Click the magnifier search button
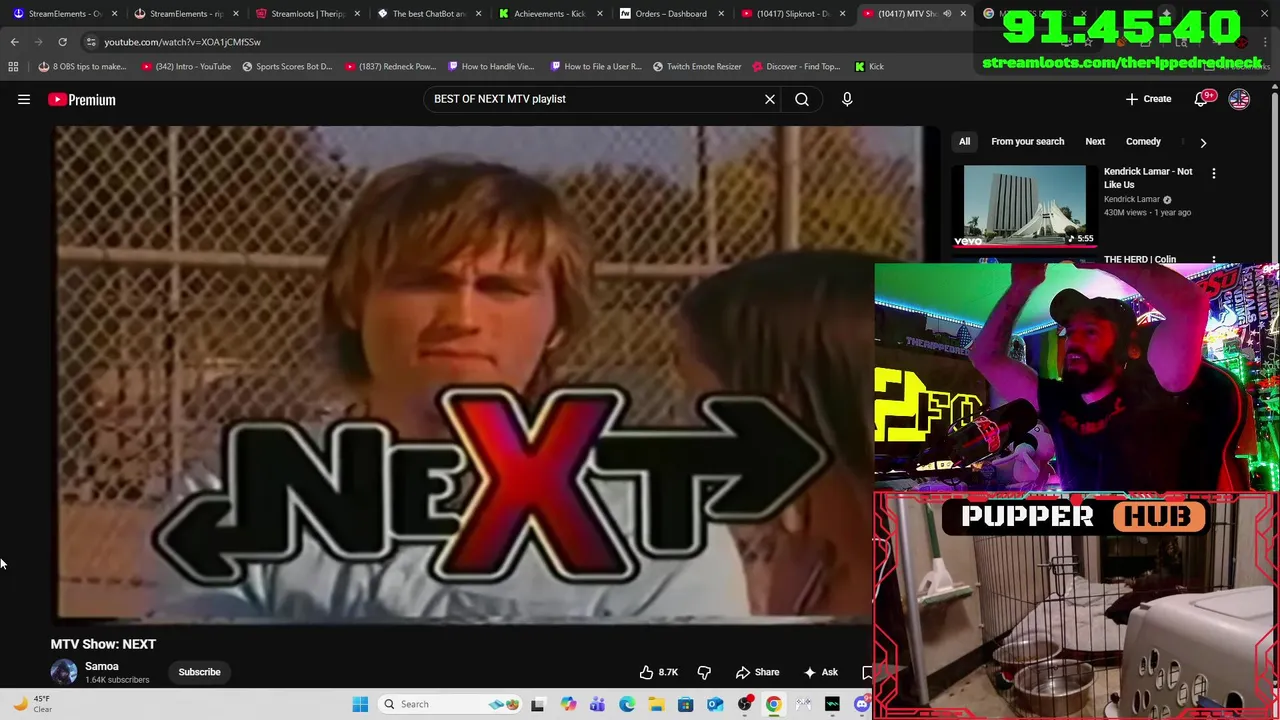The width and height of the screenshot is (1280, 720). click(802, 99)
